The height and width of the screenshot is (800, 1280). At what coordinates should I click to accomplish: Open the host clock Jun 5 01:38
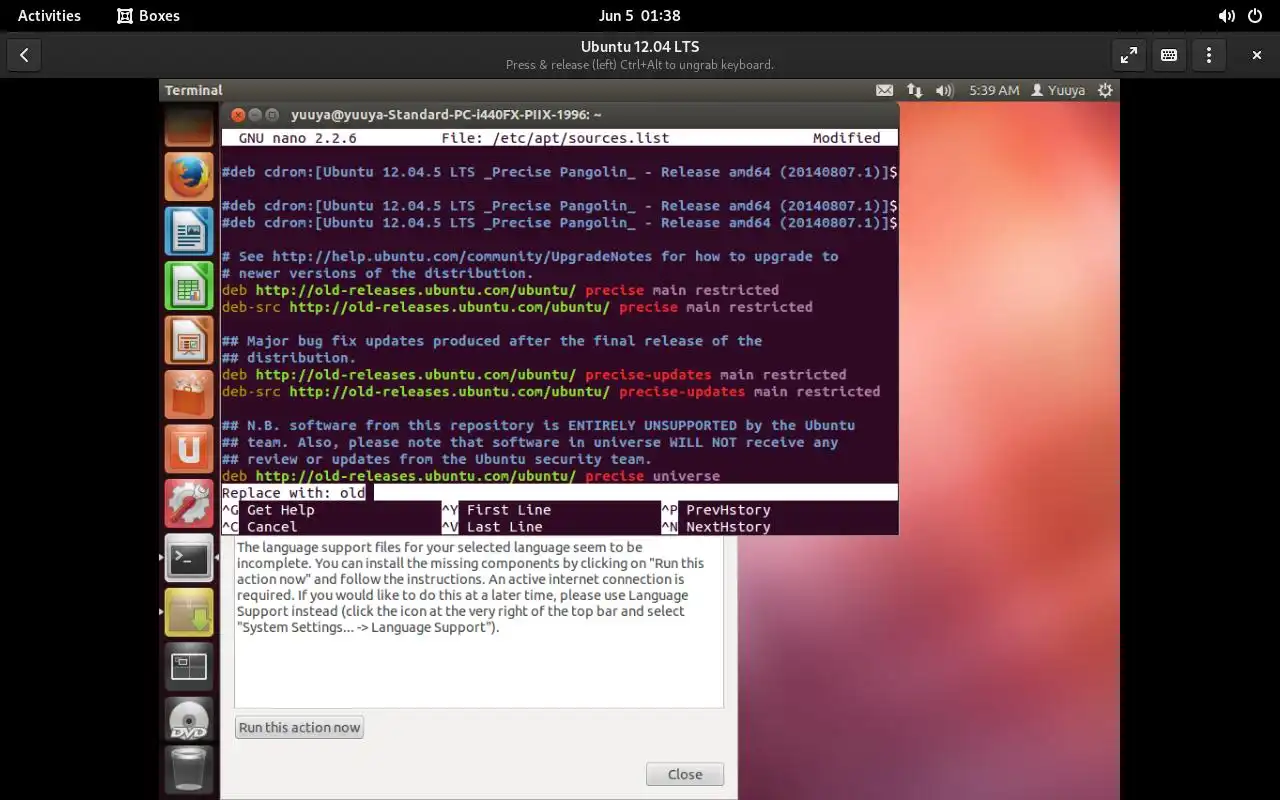(x=640, y=16)
